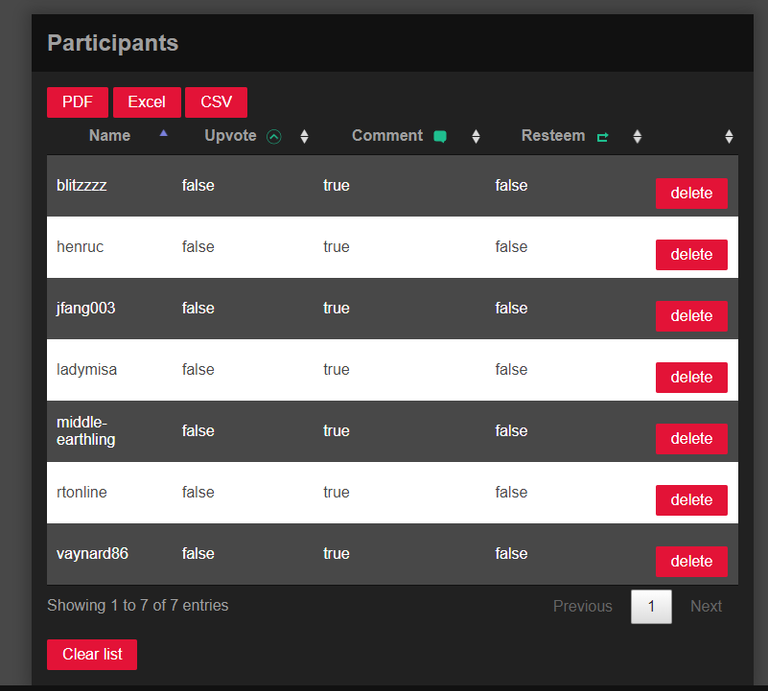
Task: Sort by Name using ascending arrow
Action: pyautogui.click(x=164, y=133)
